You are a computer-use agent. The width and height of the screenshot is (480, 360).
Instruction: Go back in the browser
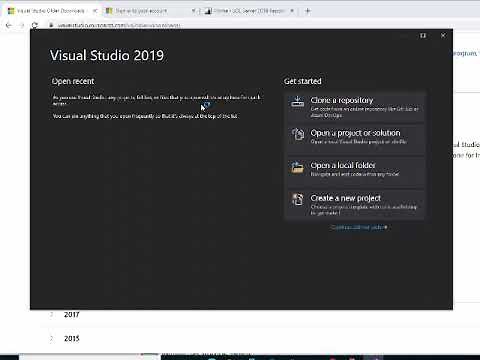[x=9, y=25]
